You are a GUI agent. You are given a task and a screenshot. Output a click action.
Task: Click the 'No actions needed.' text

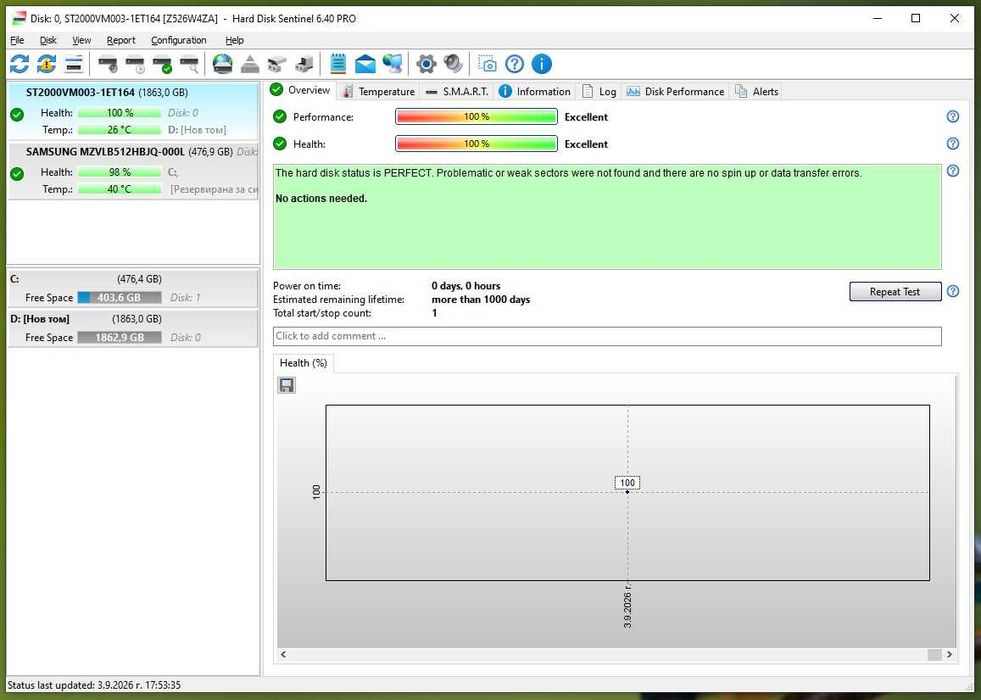(321, 198)
